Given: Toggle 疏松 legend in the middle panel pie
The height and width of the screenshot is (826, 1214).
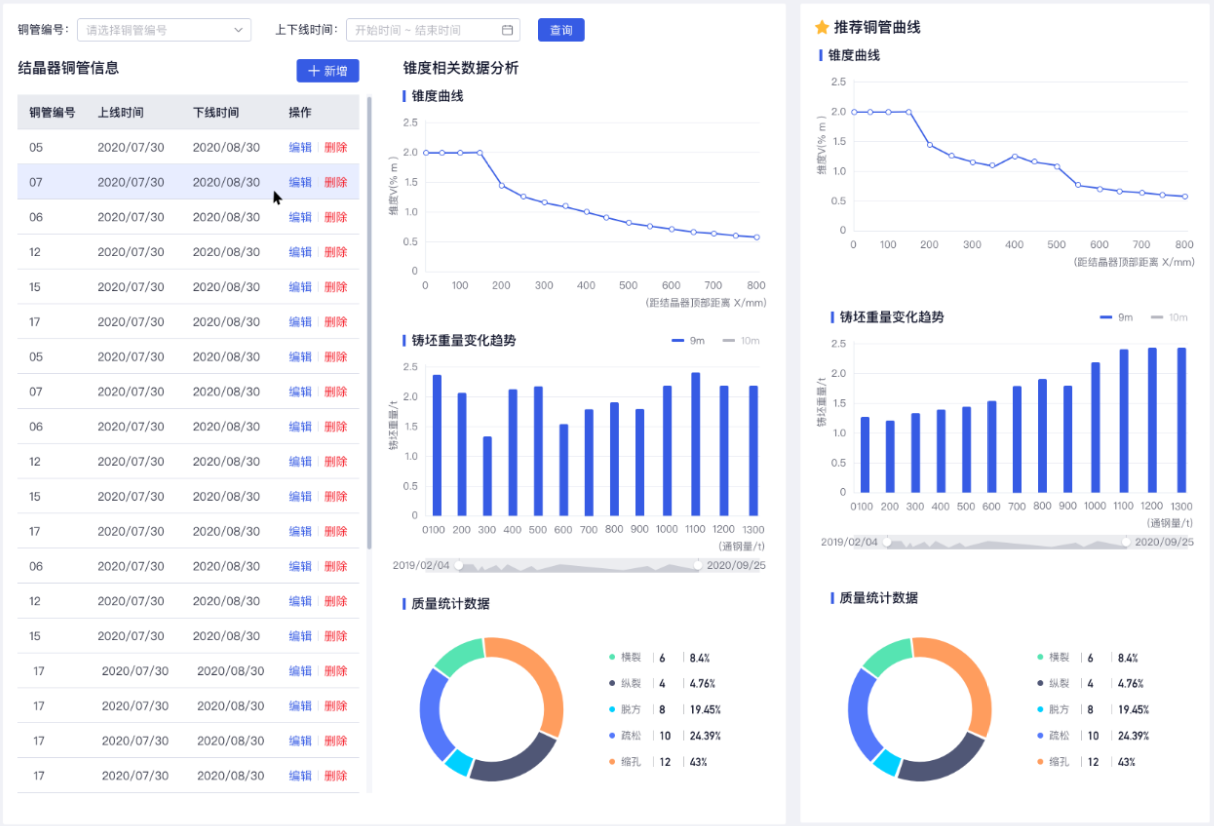Looking at the screenshot, I should tap(624, 736).
